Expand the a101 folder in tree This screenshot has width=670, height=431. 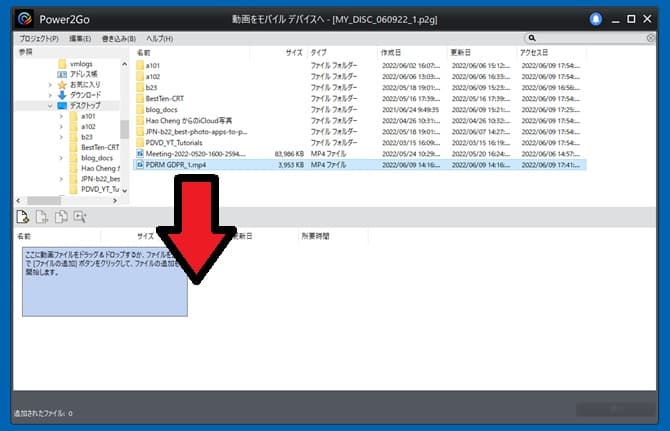click(61, 116)
